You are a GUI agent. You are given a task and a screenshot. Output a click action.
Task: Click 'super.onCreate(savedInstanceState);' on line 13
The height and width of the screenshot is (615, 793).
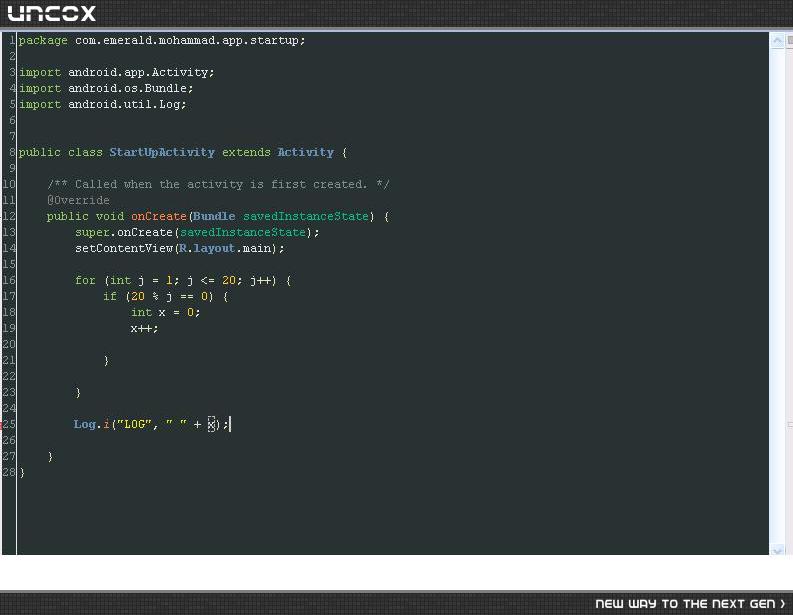coord(197,233)
